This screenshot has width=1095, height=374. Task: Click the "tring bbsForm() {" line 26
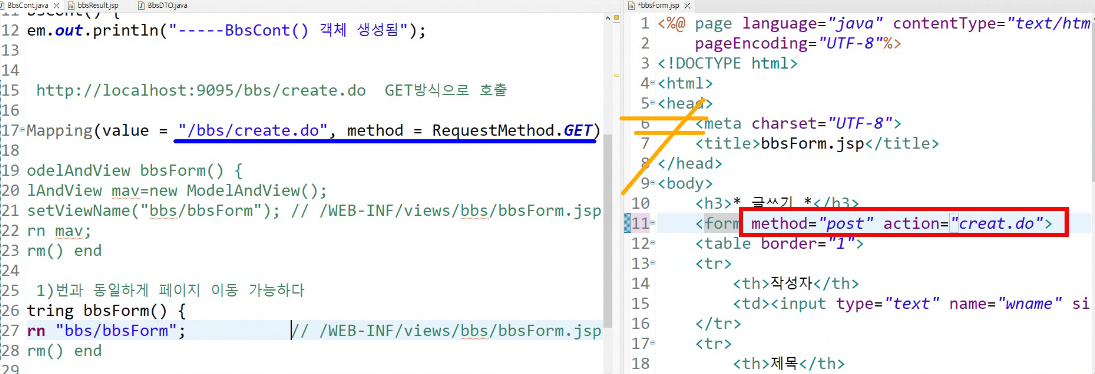(x=107, y=311)
